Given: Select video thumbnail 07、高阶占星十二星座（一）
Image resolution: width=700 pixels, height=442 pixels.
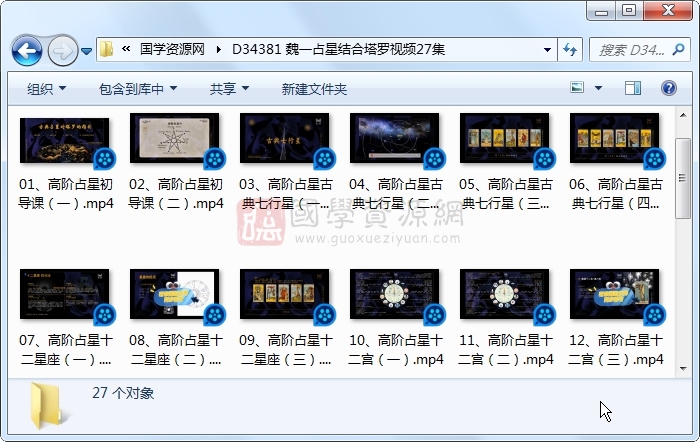Looking at the screenshot, I should (65, 294).
